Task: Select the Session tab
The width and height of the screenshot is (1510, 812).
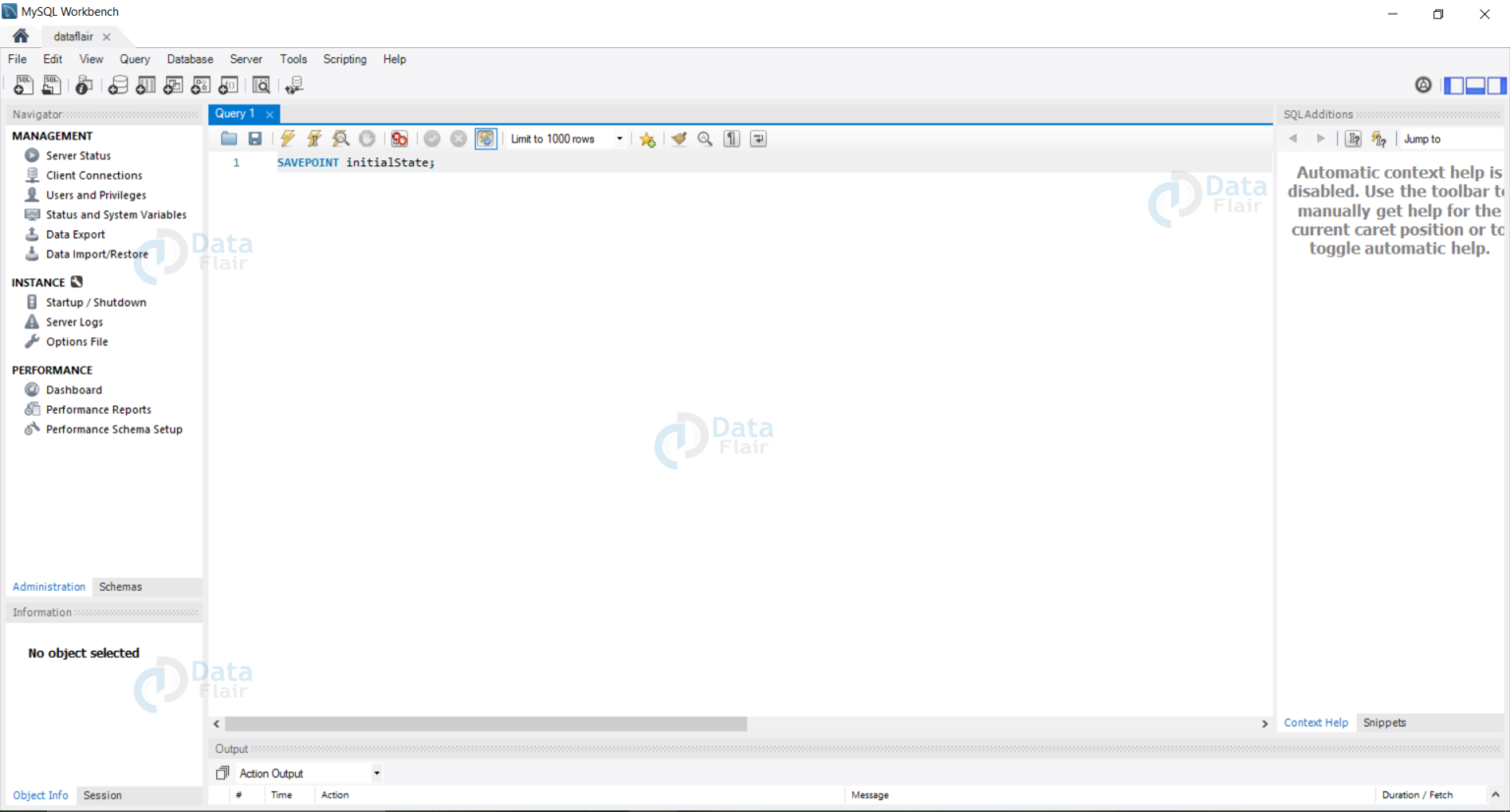Action: click(x=102, y=795)
